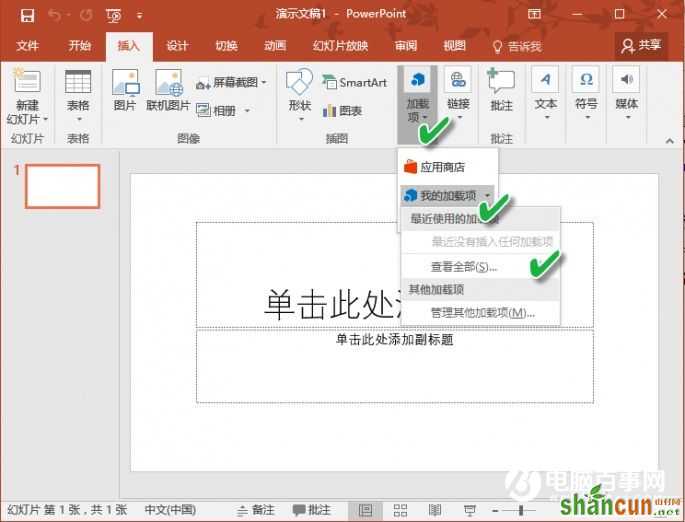
Task: Click 幻灯片 第 1 张, 共 1 张 status text
Action: (67, 510)
